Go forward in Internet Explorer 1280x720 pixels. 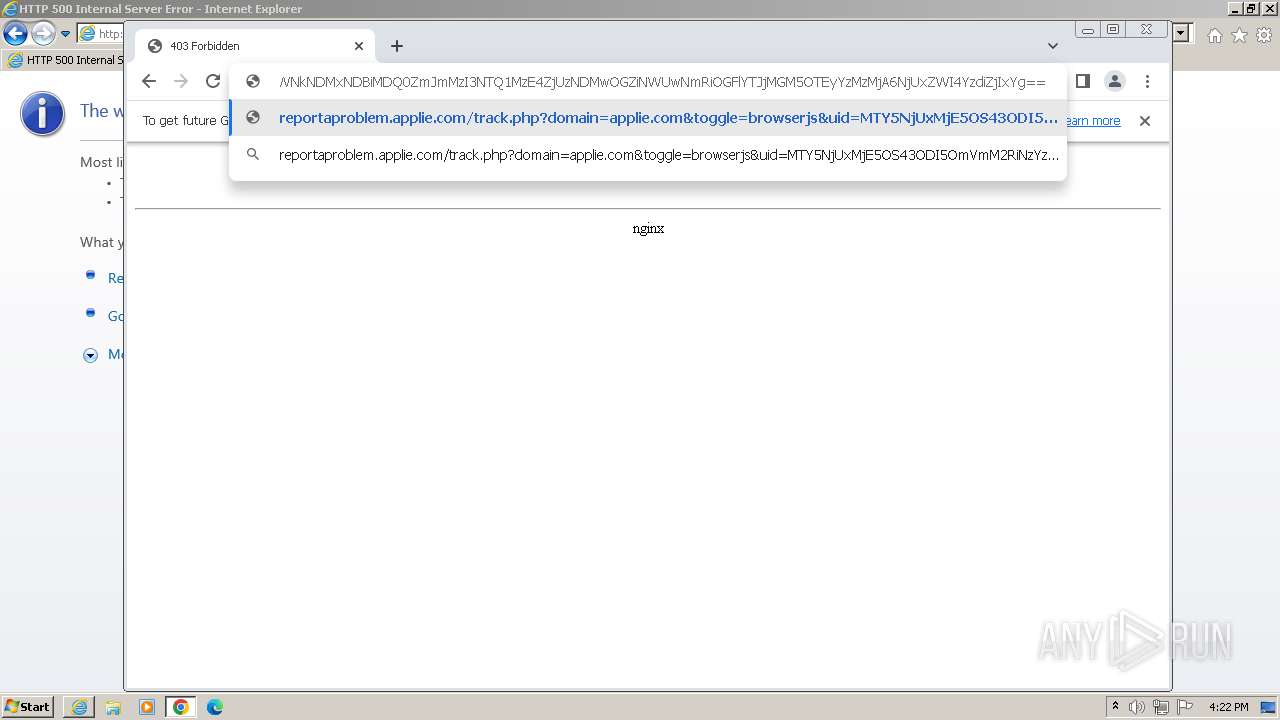(x=43, y=34)
